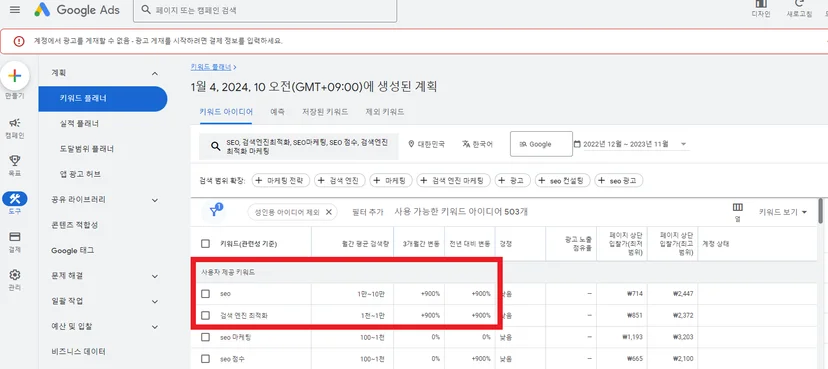Add 광고 chip to scope
Image resolution: width=828 pixels, height=369 pixels.
(x=513, y=180)
